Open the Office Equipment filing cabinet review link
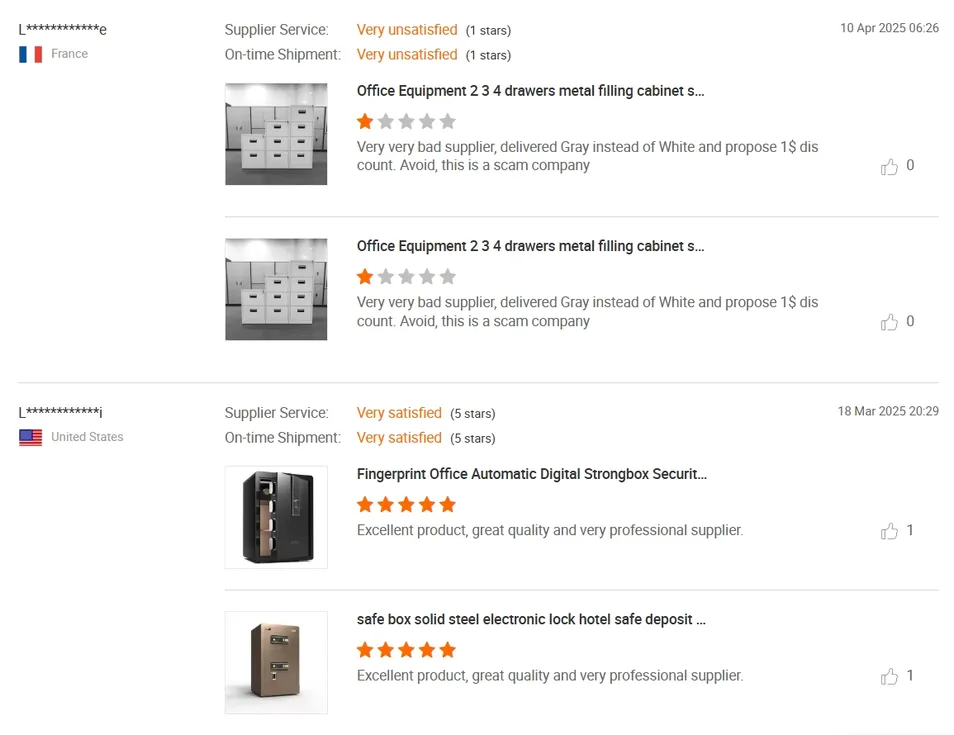Viewport: 954px width, 735px height. (530, 91)
